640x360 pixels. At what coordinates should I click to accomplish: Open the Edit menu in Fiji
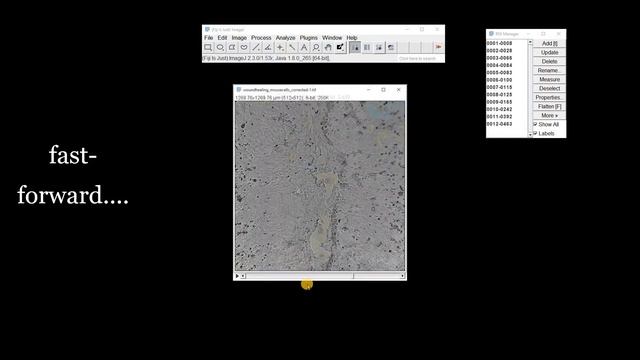222,38
